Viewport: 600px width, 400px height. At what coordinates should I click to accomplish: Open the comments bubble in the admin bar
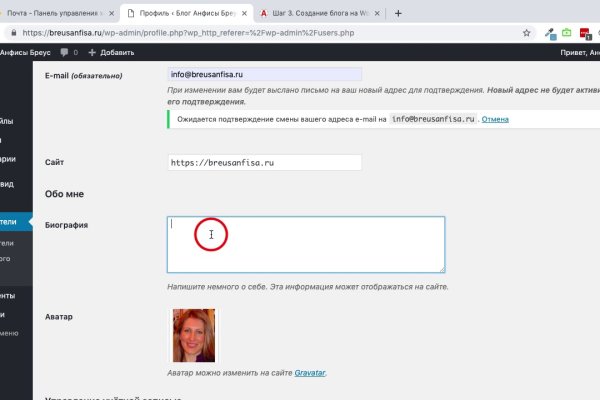click(x=62, y=52)
